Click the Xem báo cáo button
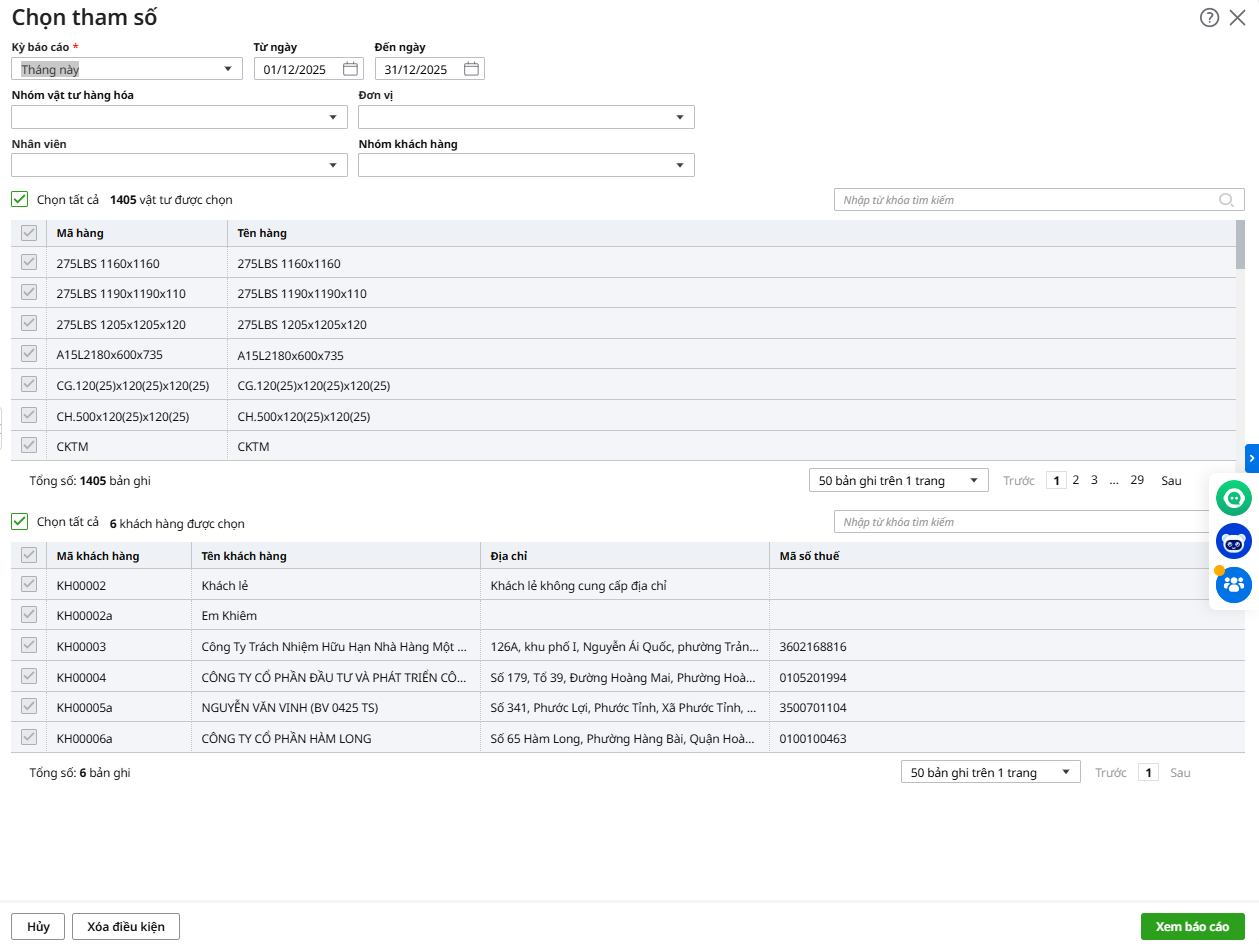 pos(1192,926)
